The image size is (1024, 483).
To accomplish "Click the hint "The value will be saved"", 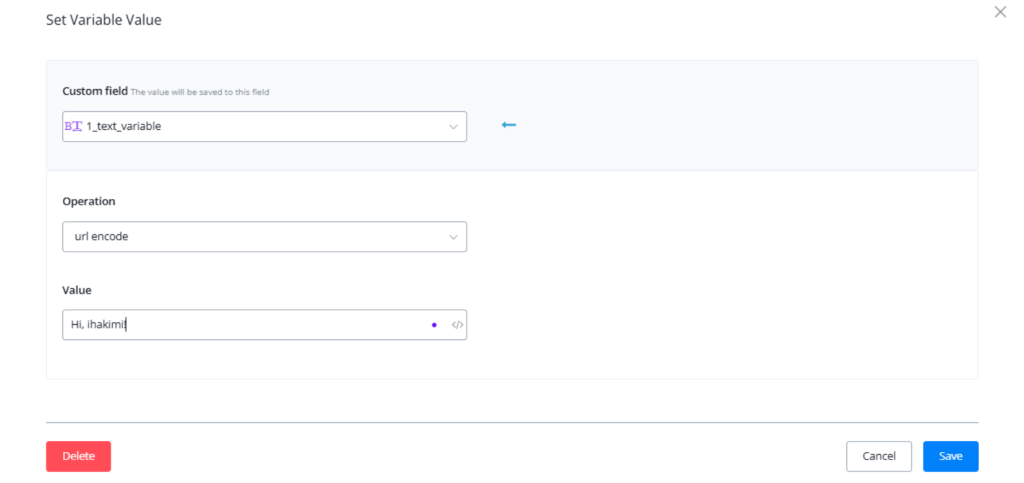I will click(x=200, y=92).
